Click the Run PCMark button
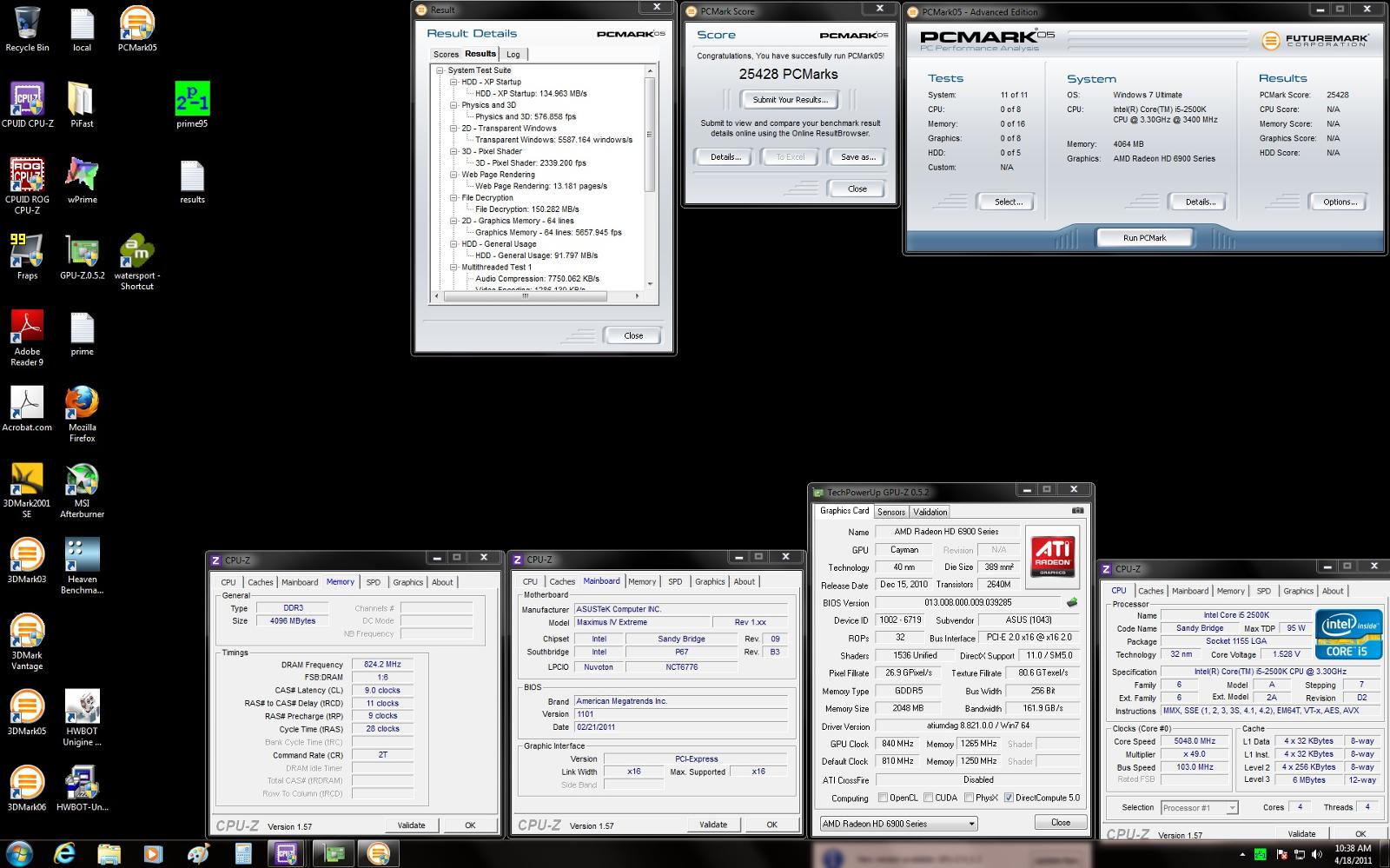 click(x=1145, y=237)
